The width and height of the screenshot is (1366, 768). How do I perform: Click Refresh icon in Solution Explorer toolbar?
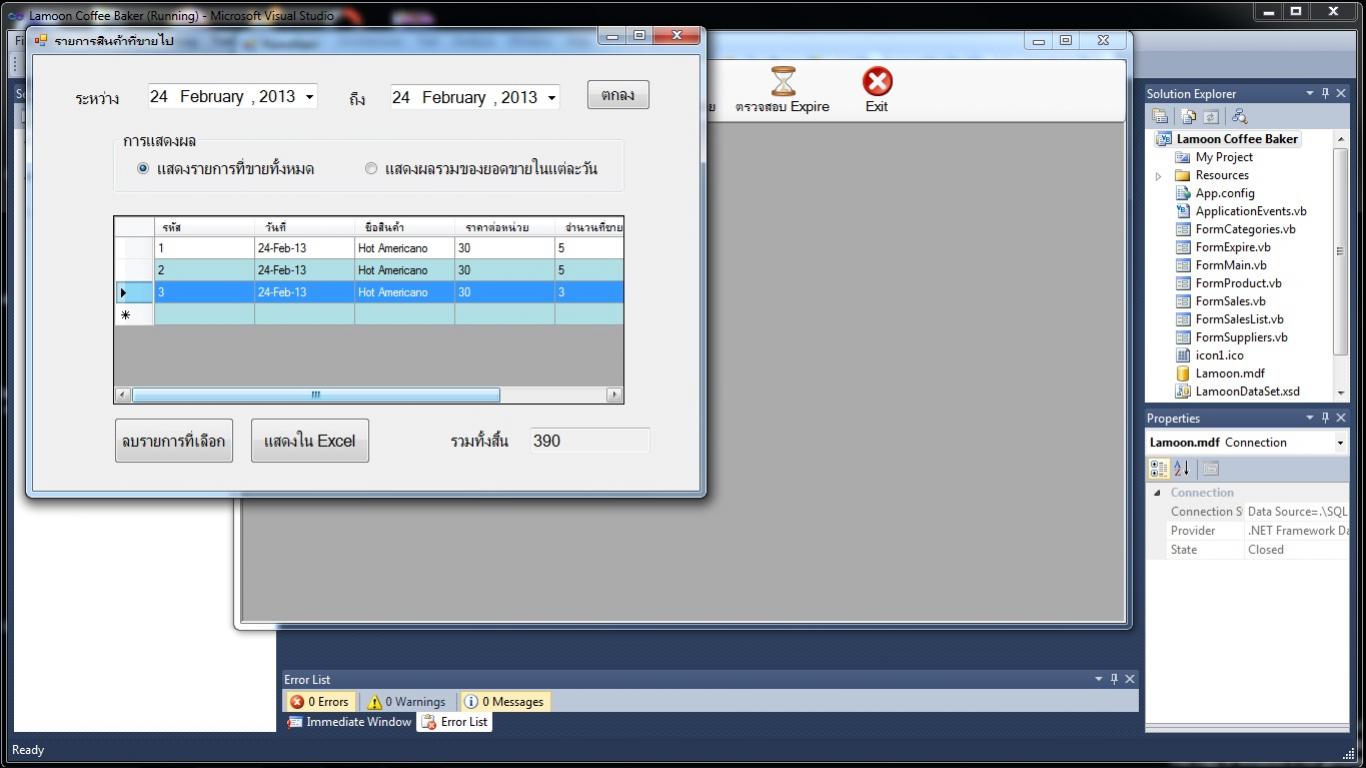tap(1210, 116)
